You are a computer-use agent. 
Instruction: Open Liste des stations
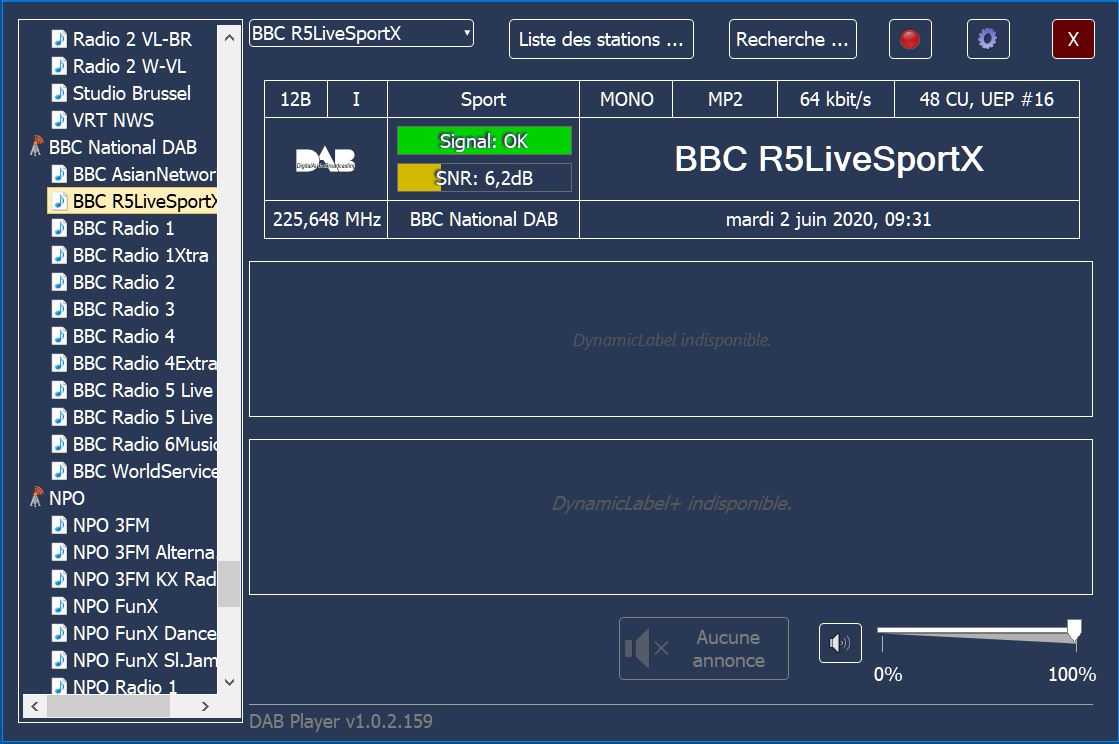[x=601, y=39]
